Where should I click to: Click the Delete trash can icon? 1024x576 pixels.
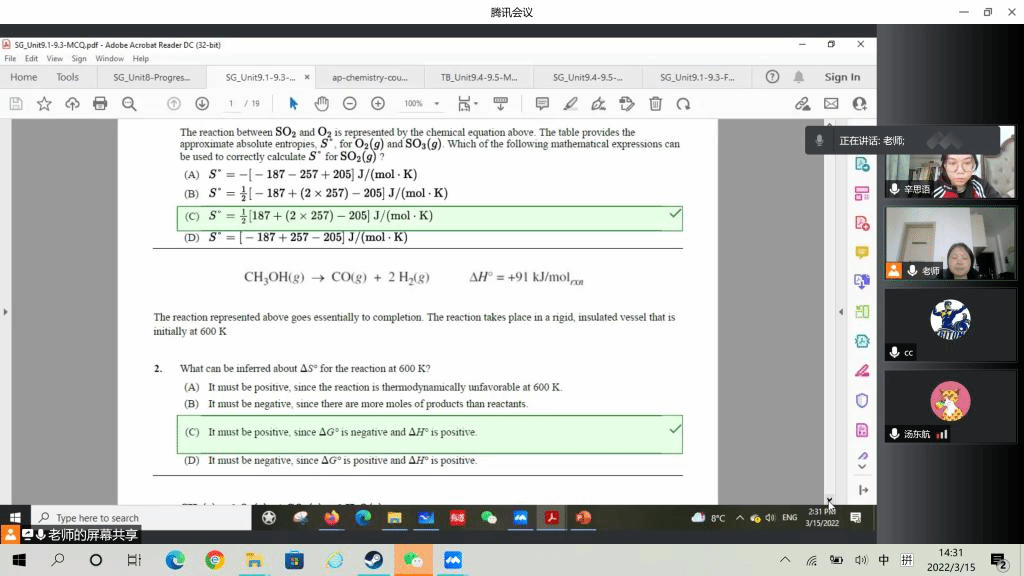655,104
